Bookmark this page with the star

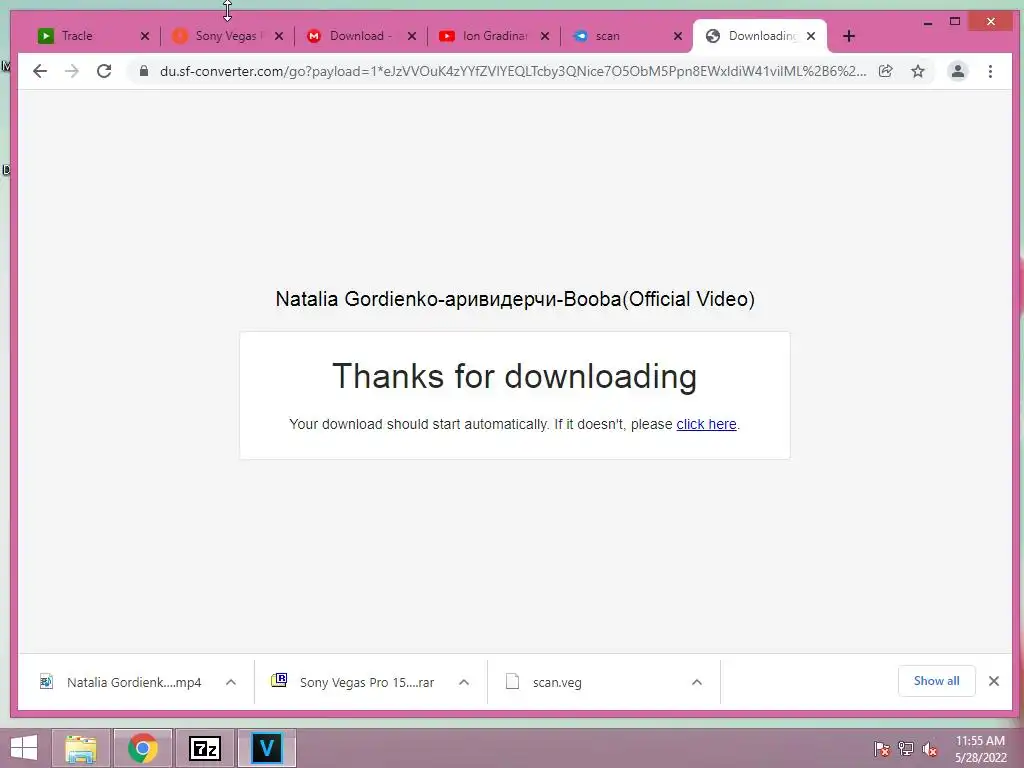[918, 71]
